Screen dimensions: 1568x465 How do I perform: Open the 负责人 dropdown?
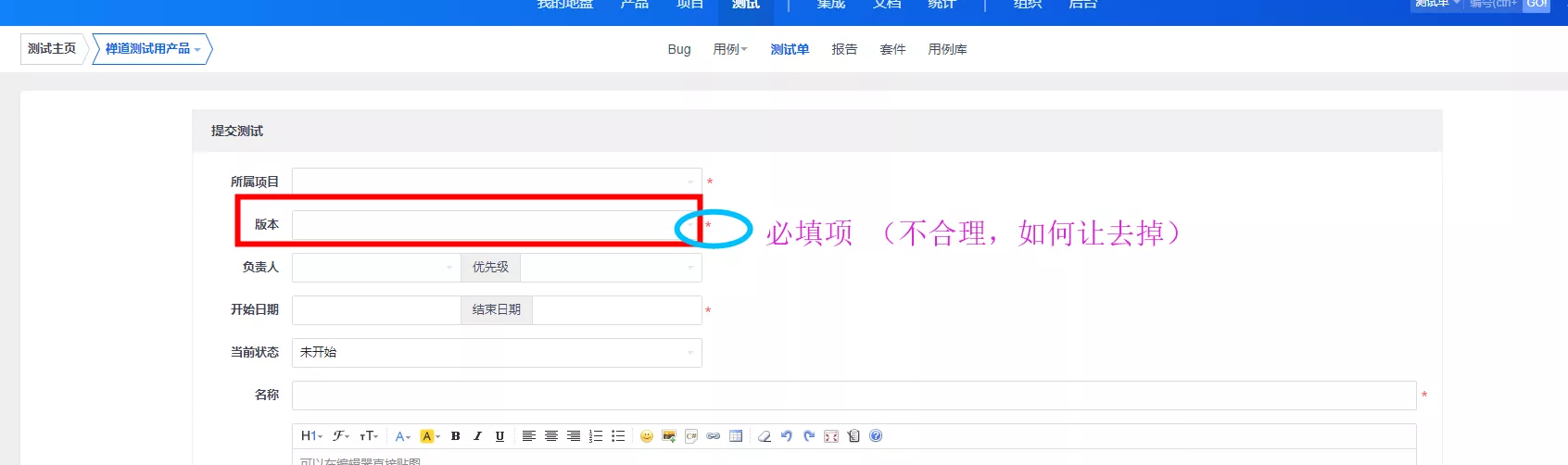pyautogui.click(x=376, y=268)
